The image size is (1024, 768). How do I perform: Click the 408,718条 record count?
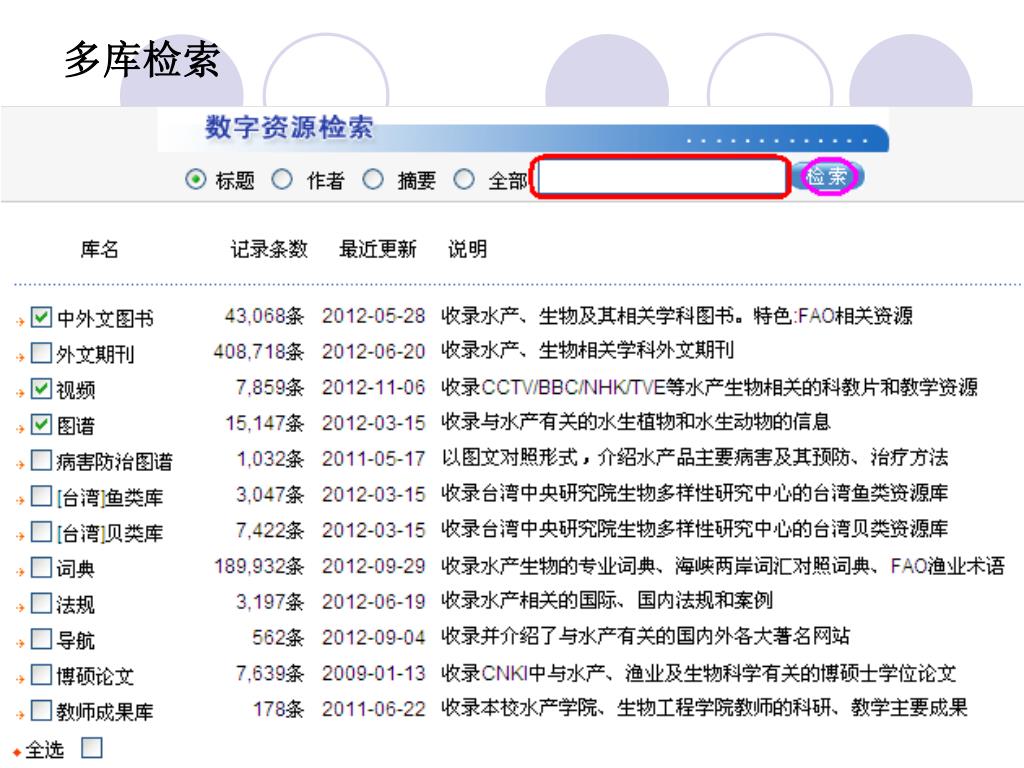pyautogui.click(x=259, y=351)
